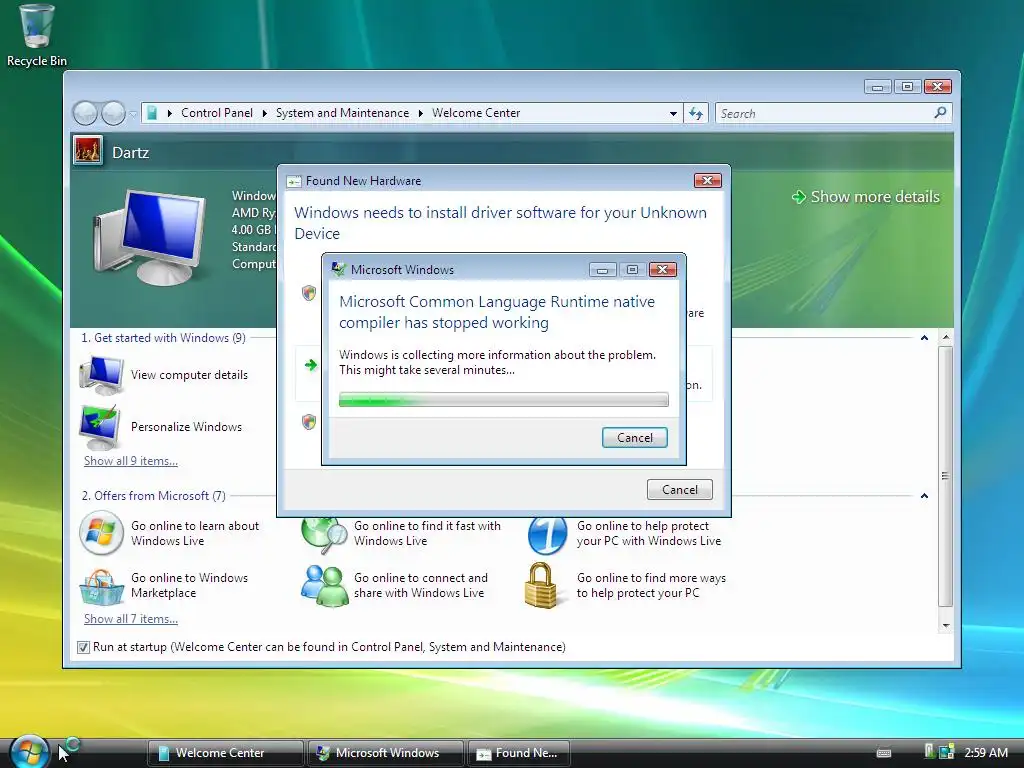Open the address bar history dropdown

pyautogui.click(x=673, y=114)
